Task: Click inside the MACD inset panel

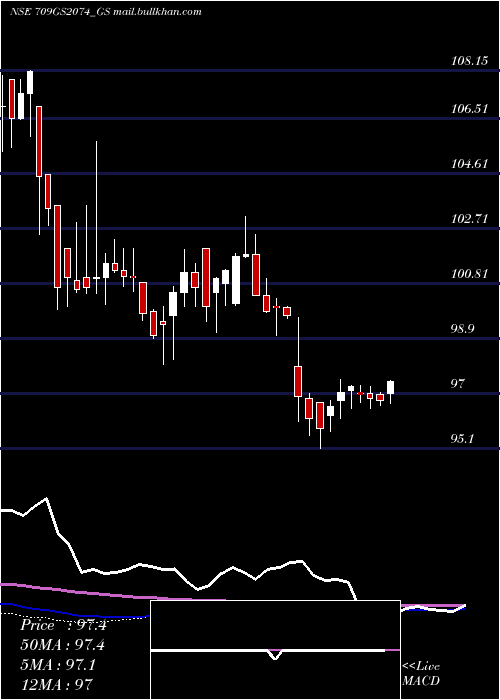Action: coord(275,650)
